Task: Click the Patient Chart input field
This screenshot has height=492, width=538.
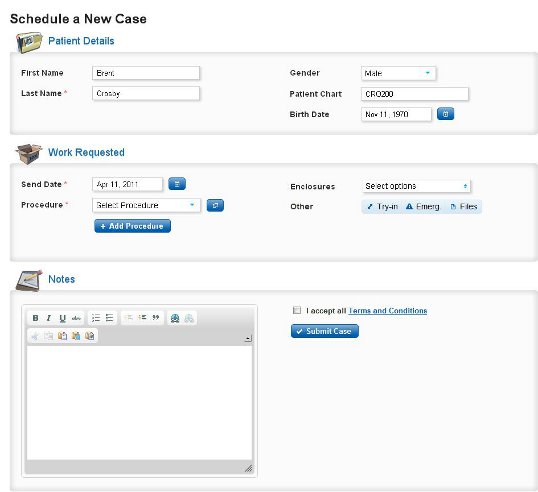Action: [414, 94]
